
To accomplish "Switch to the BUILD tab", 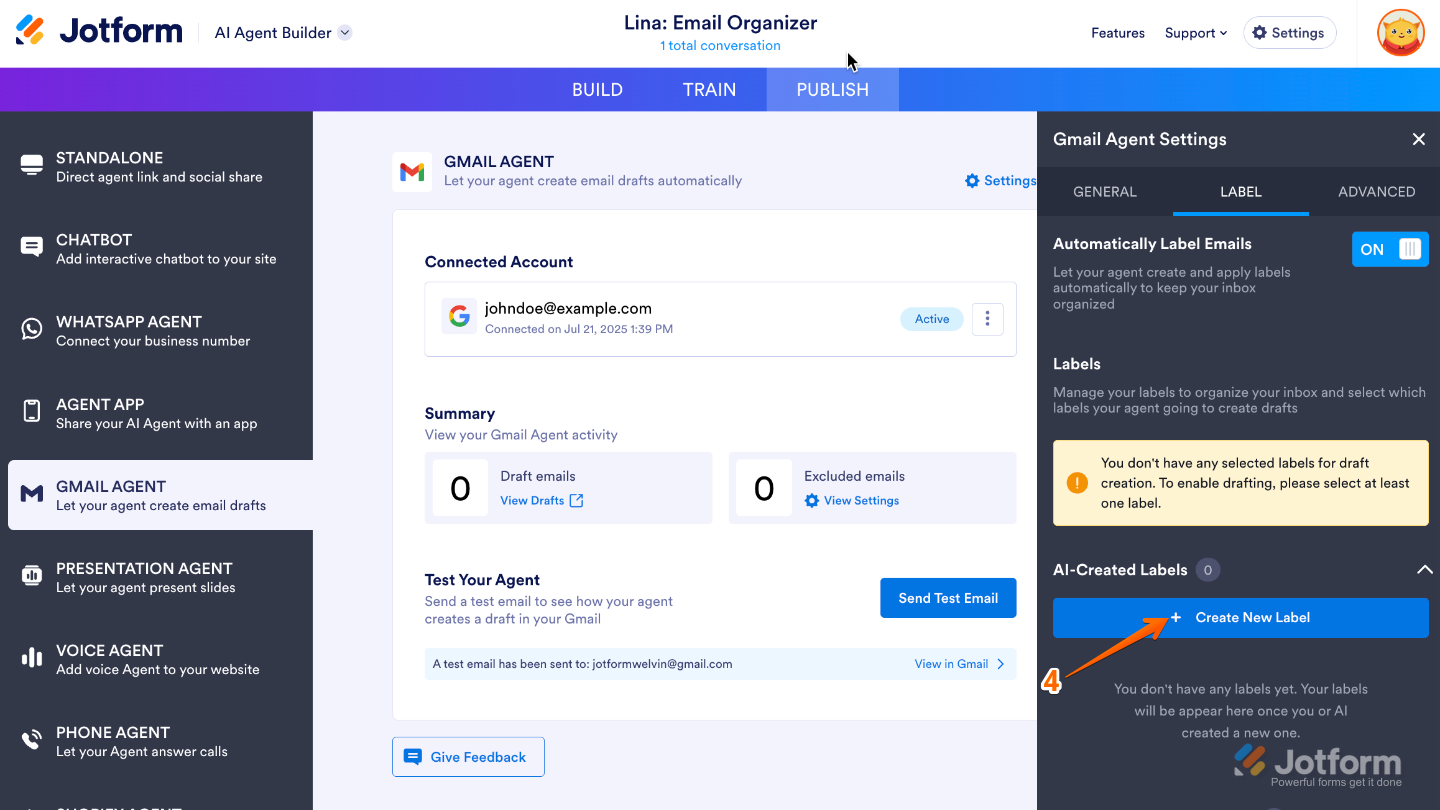I will point(597,89).
